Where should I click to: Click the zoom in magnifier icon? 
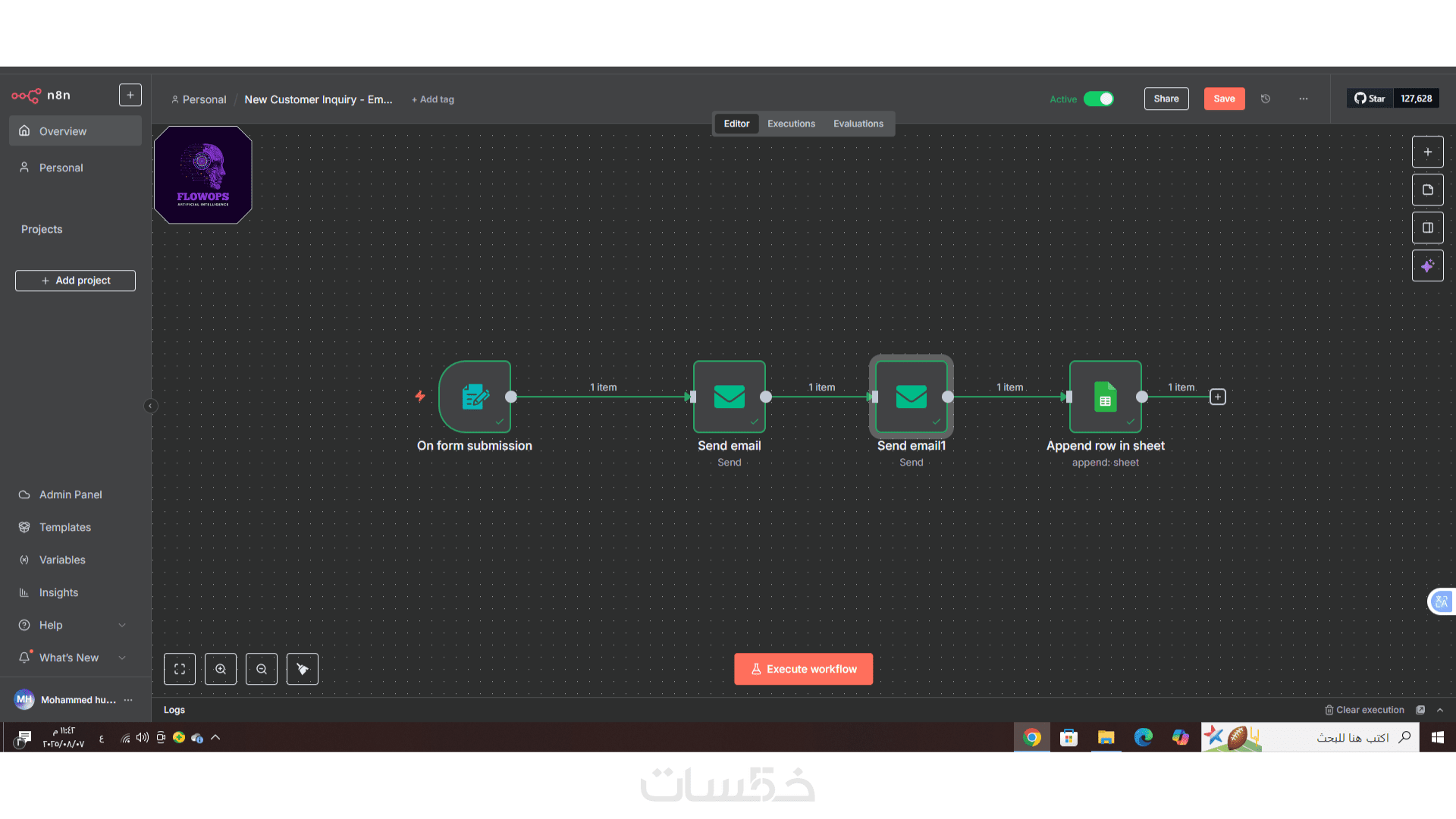221,669
